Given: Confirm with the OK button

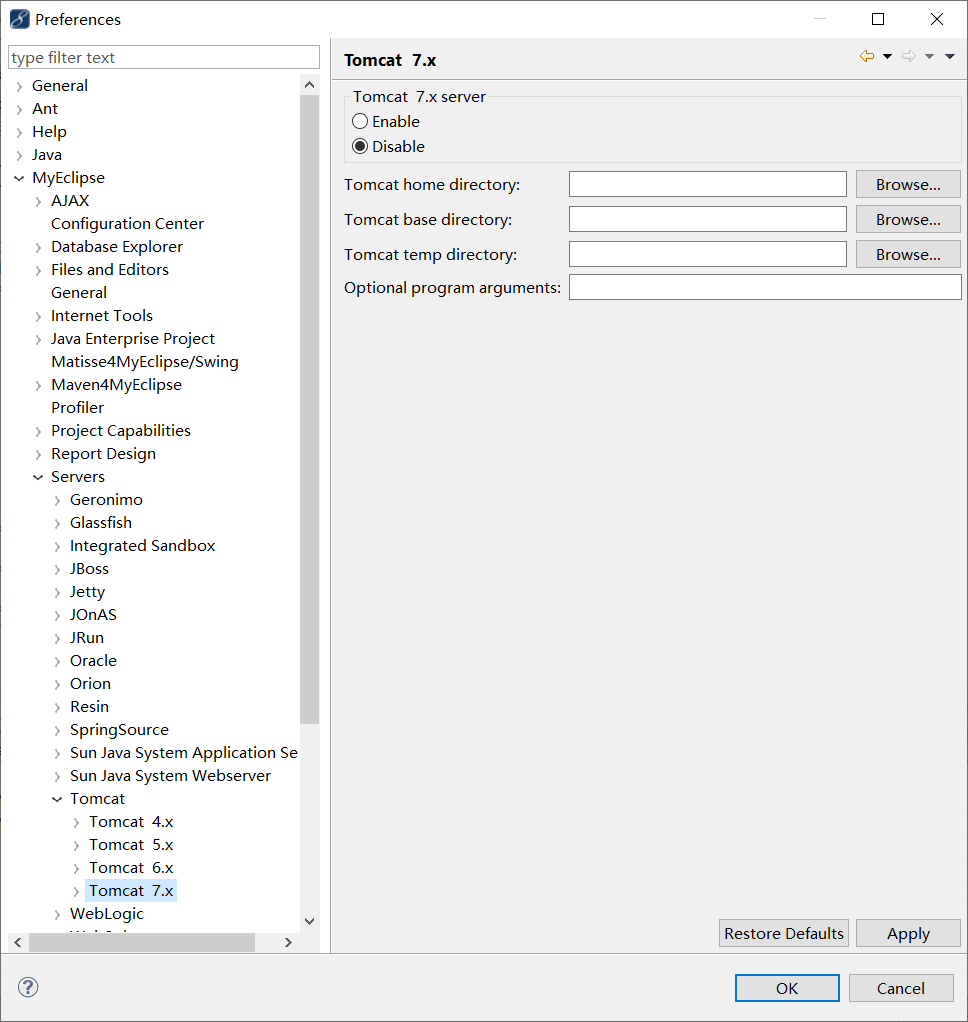Looking at the screenshot, I should pos(787,988).
